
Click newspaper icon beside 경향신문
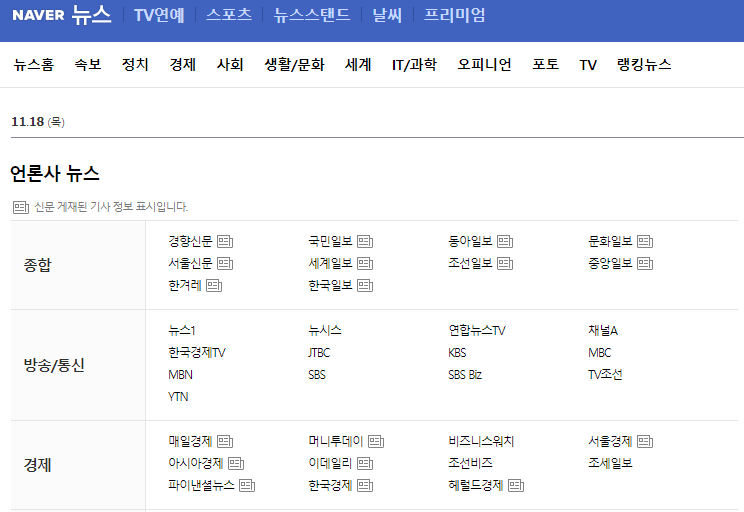click(x=225, y=242)
